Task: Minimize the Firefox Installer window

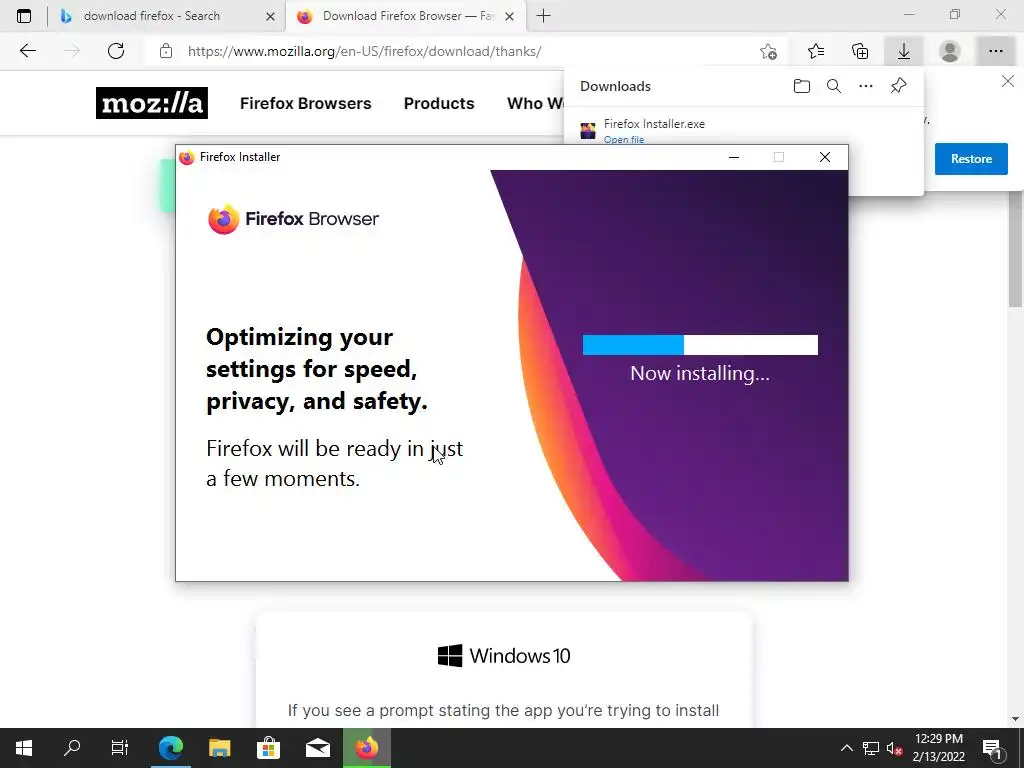Action: pos(734,157)
